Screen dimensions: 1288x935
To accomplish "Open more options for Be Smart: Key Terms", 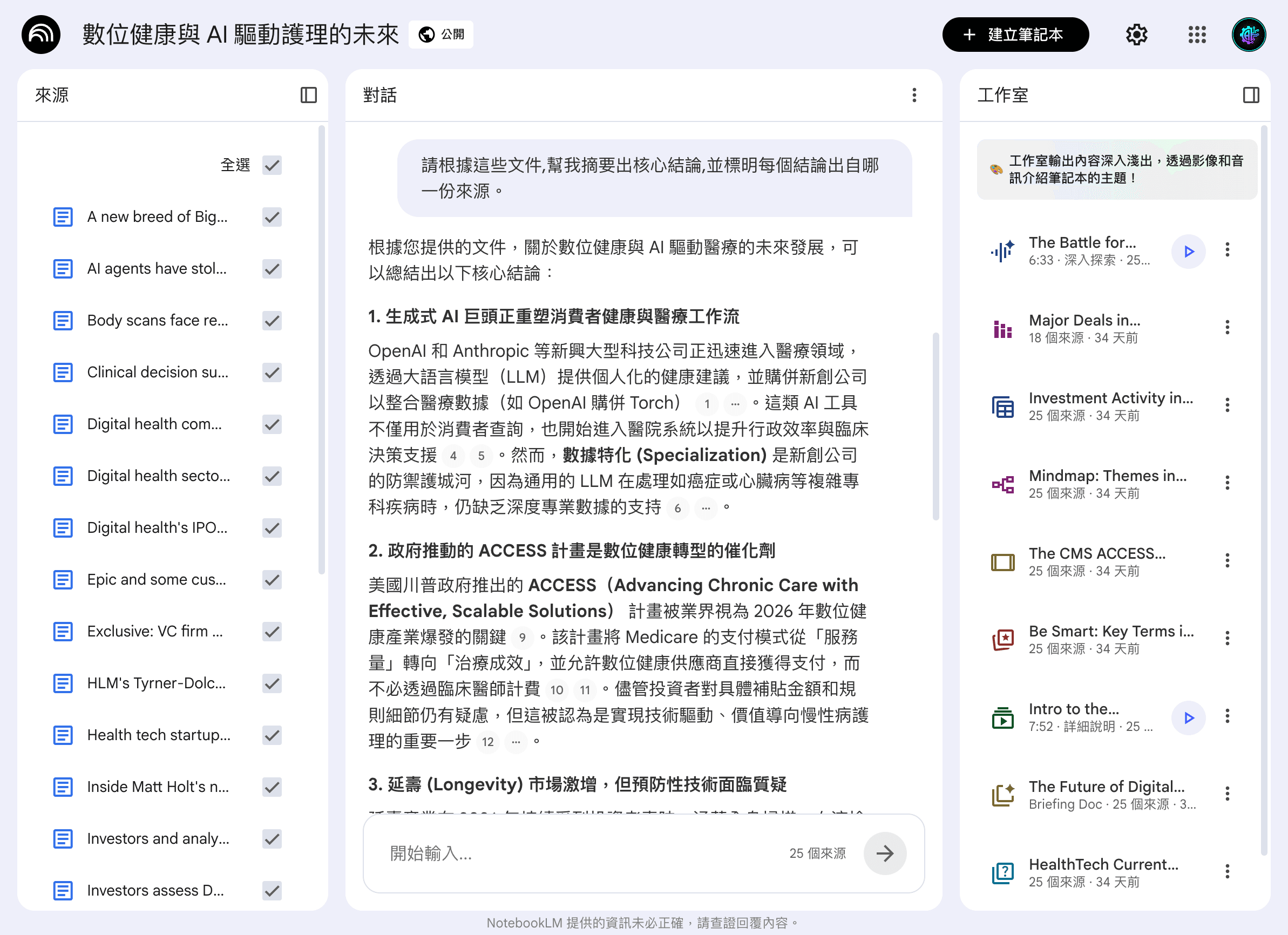I will coord(1226,639).
